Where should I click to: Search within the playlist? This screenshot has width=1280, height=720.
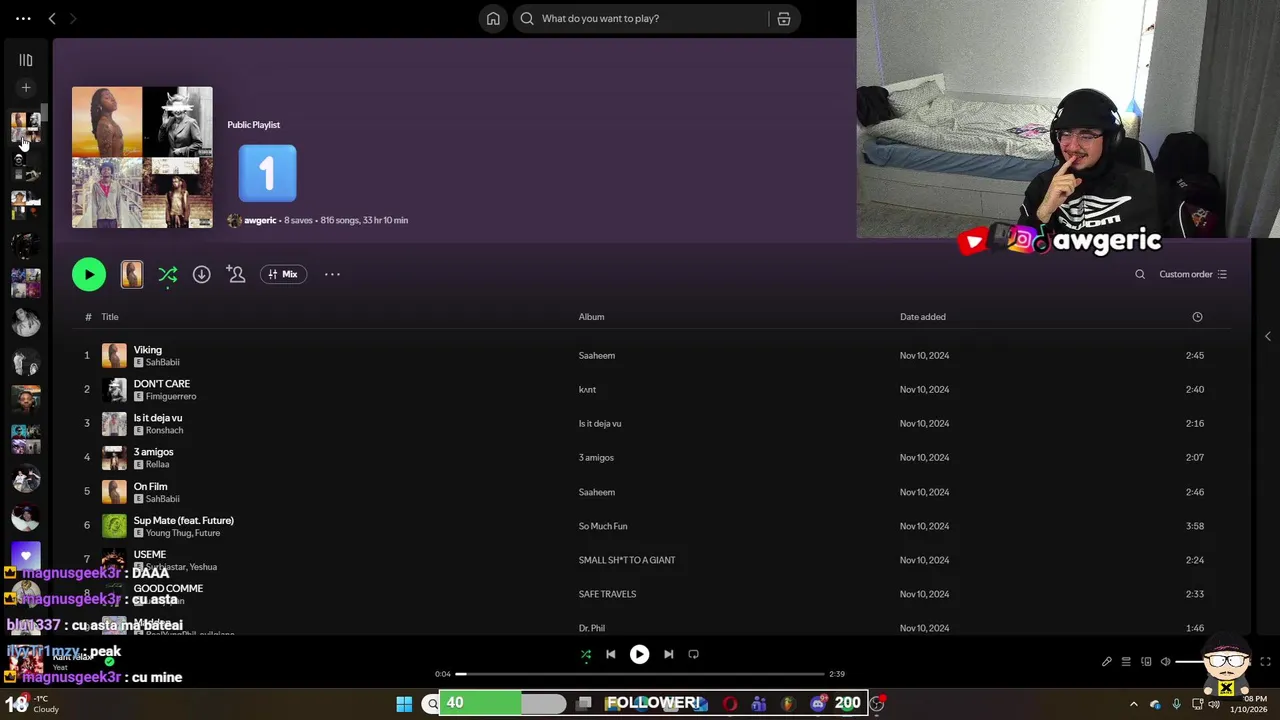click(1140, 274)
